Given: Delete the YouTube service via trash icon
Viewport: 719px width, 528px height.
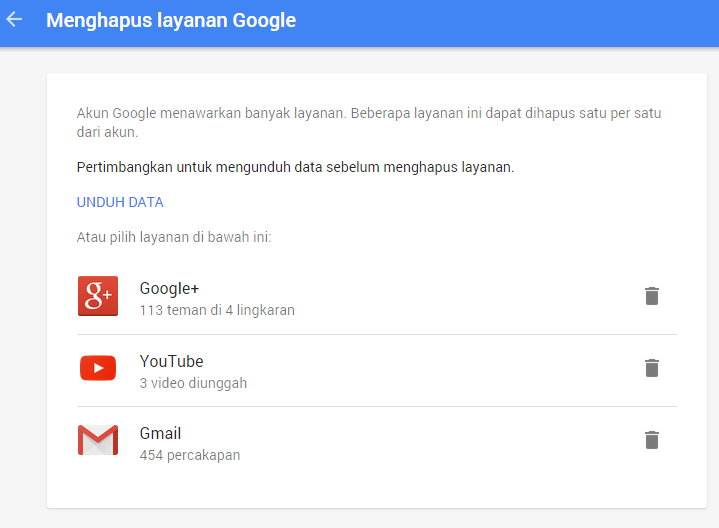Looking at the screenshot, I should point(652,368).
